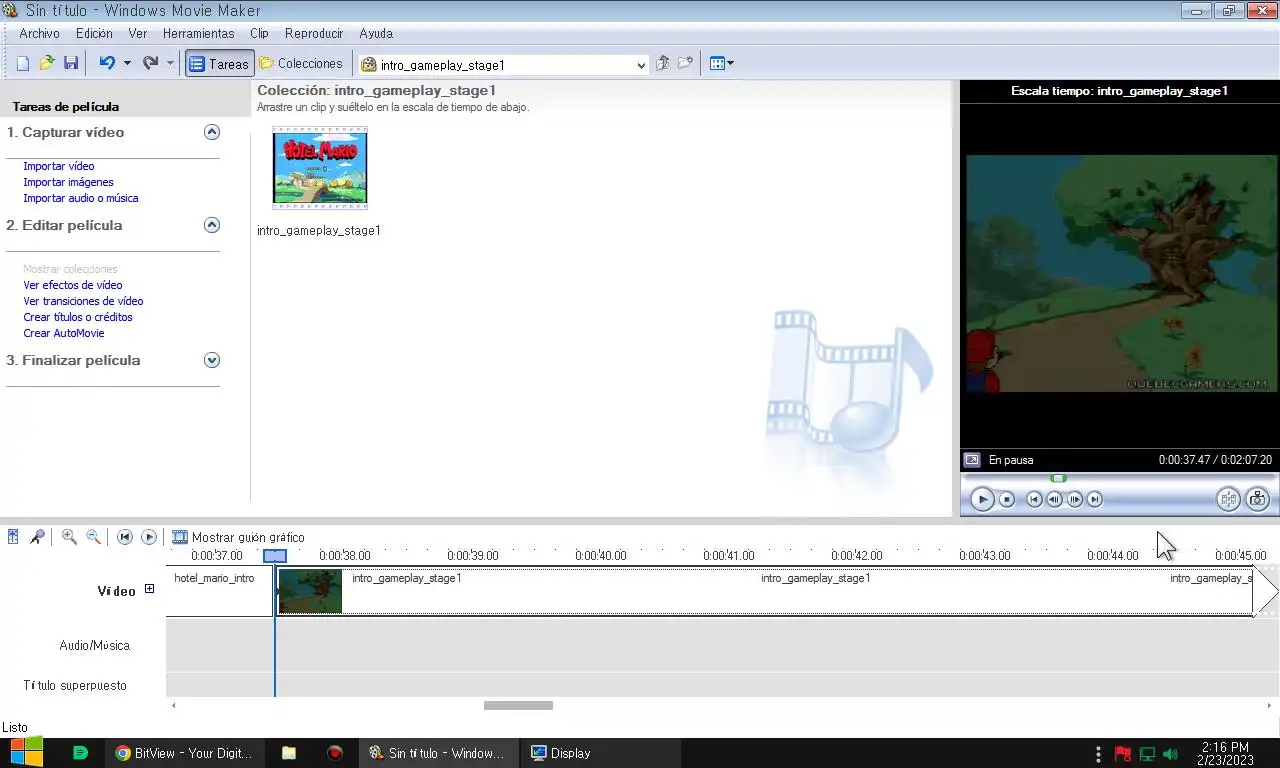1280x768 pixels.
Task: Click Crear AutoMovie link
Action: click(64, 333)
